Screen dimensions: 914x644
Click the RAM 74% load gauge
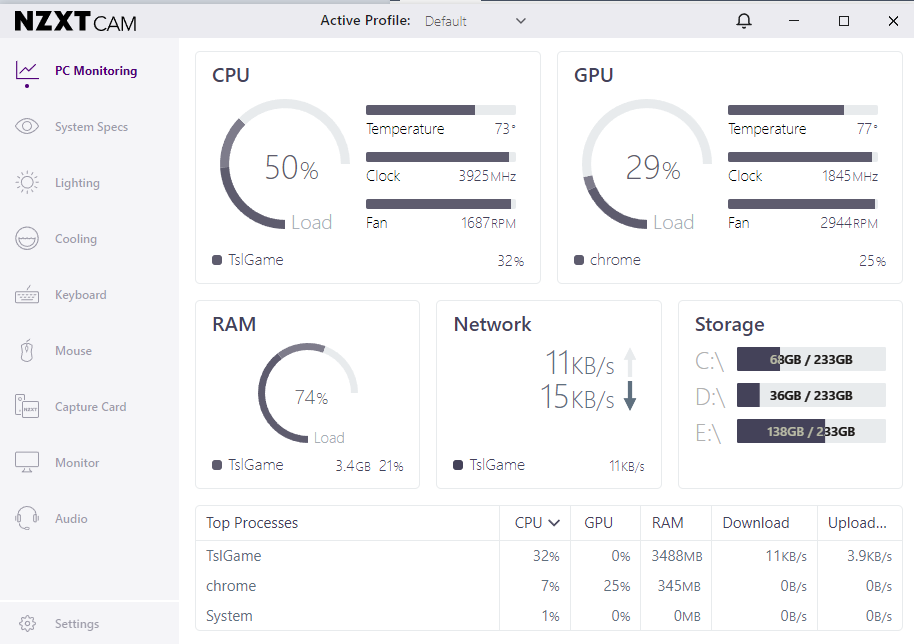(308, 393)
